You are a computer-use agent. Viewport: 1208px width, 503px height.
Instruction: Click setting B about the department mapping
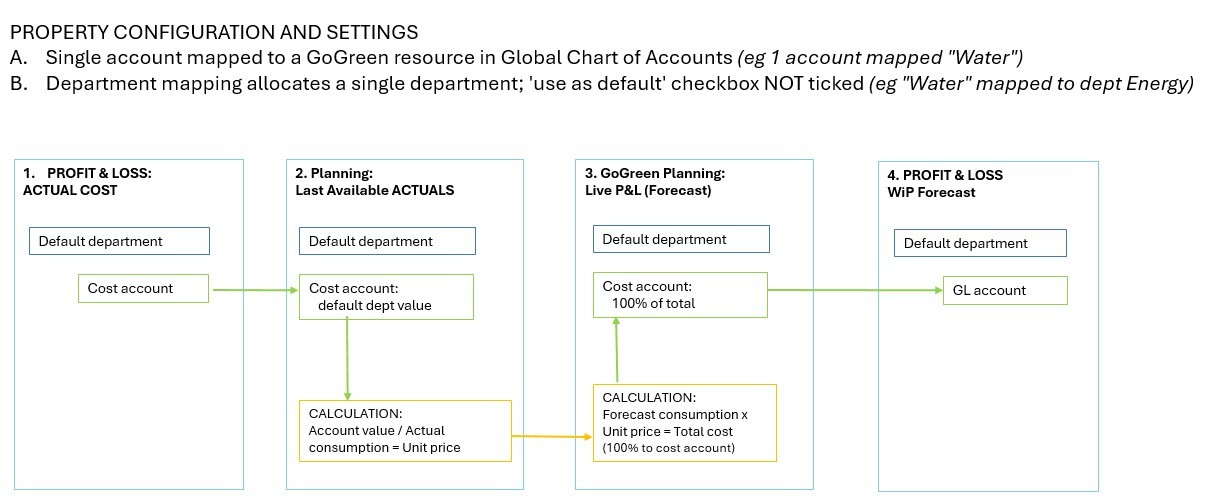(x=600, y=83)
